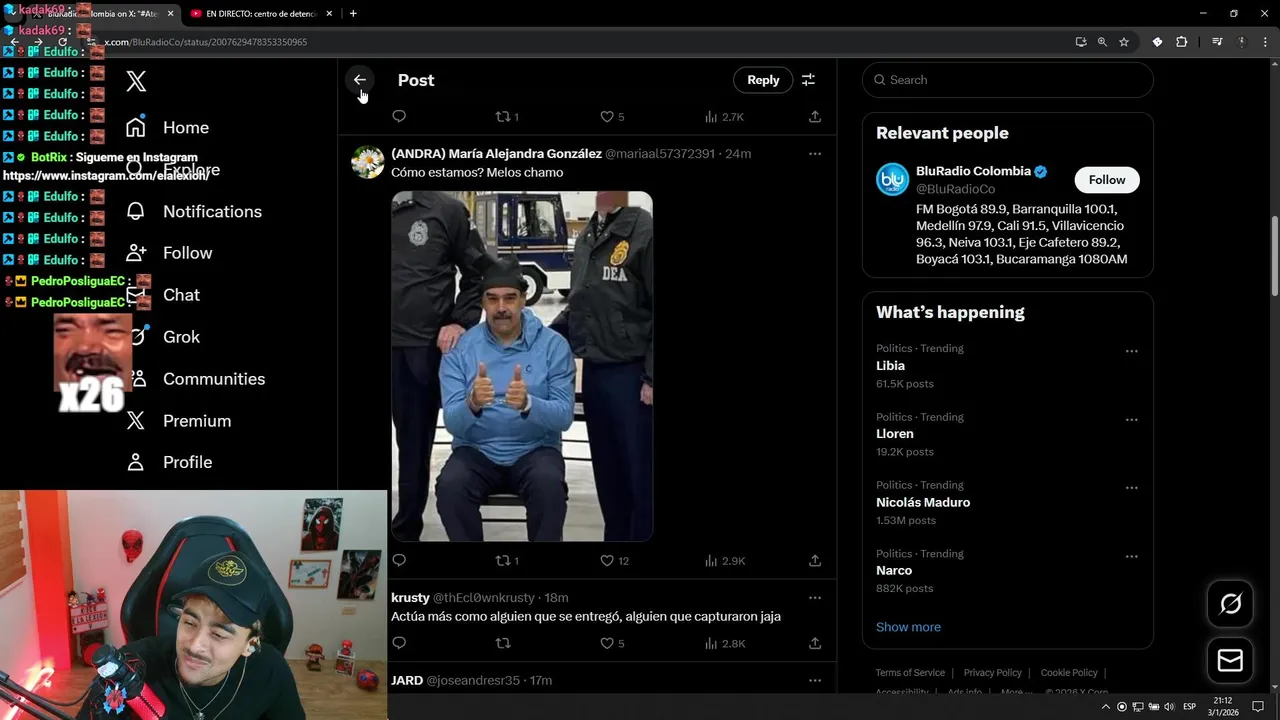Open the Grok floating button

tap(1230, 603)
